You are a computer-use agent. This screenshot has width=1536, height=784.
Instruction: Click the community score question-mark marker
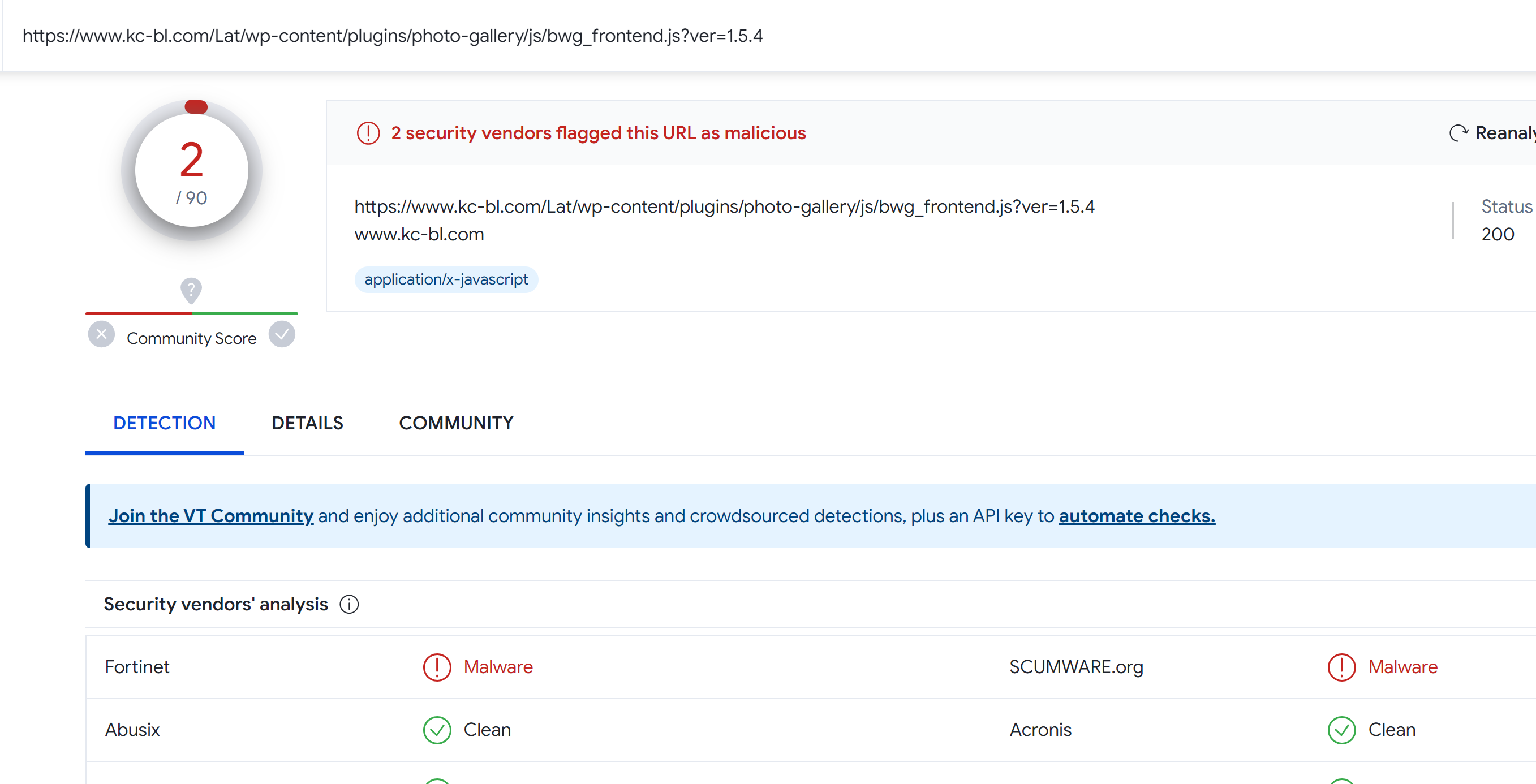coord(191,291)
